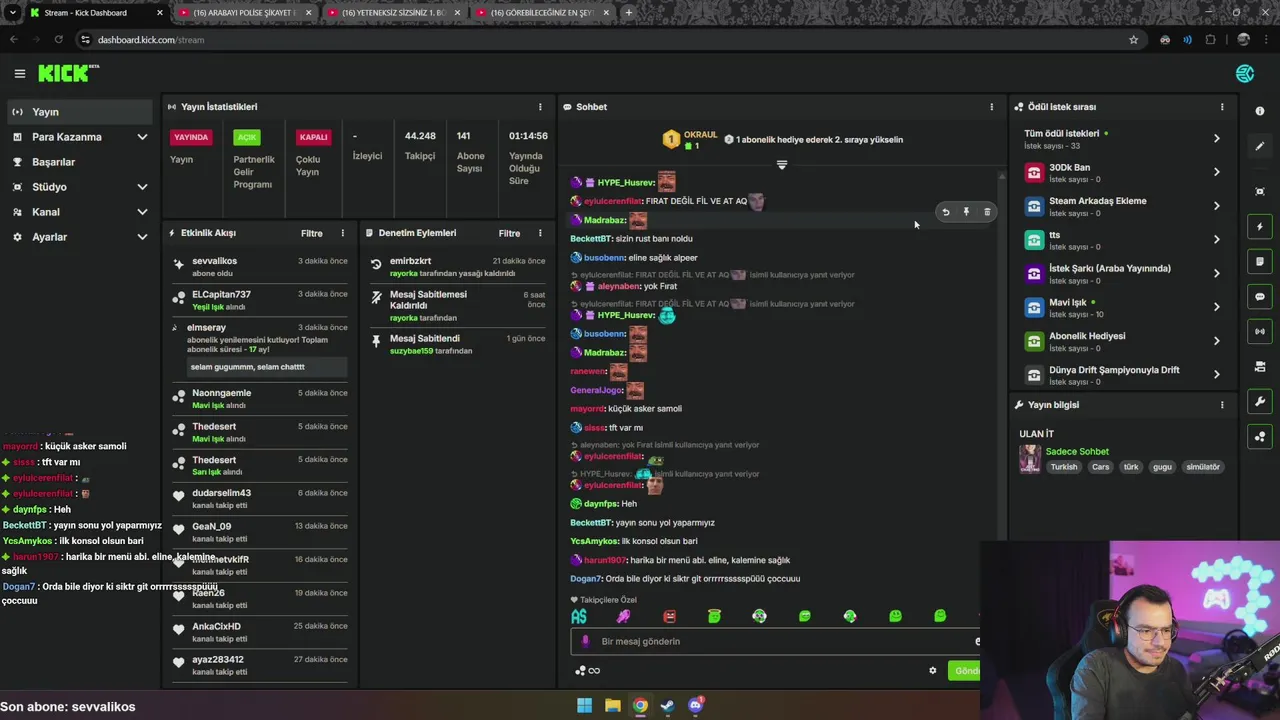
Task: Click the stream category thumbnail in Yayın bilgisi
Action: click(x=1030, y=459)
